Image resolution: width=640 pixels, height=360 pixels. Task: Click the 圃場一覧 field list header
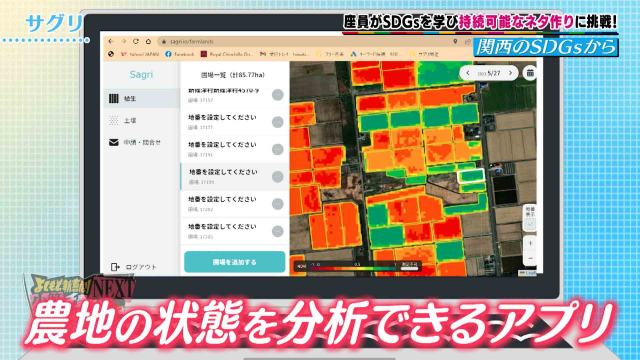[233, 75]
